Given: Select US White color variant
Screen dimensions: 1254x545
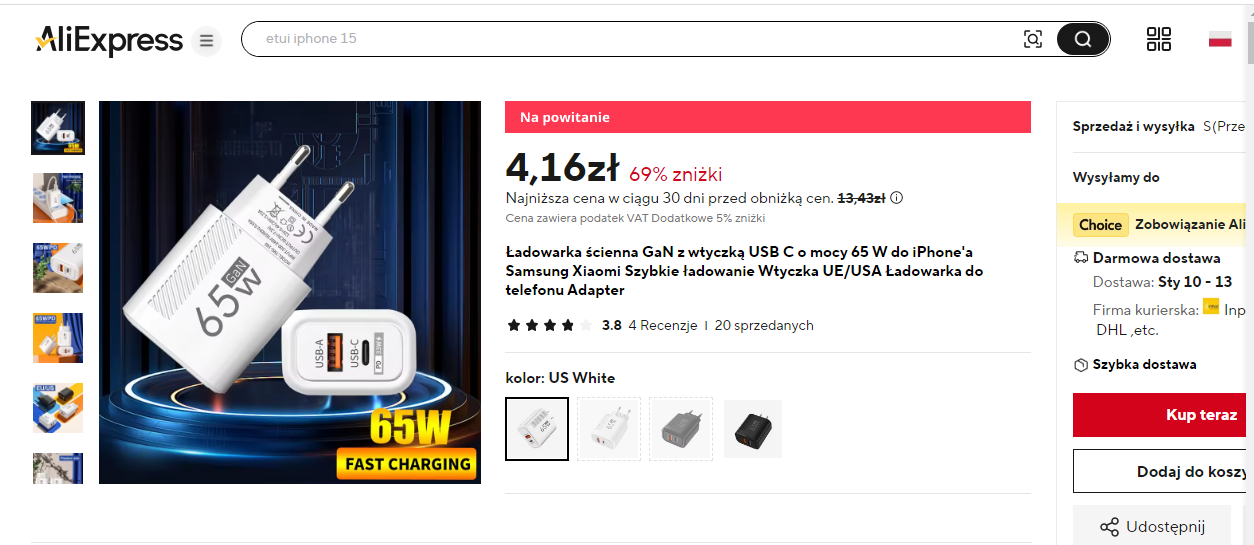Looking at the screenshot, I should click(537, 429).
